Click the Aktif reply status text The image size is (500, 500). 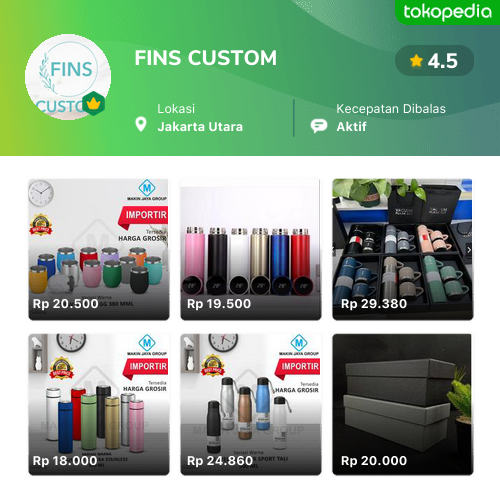[x=351, y=127]
